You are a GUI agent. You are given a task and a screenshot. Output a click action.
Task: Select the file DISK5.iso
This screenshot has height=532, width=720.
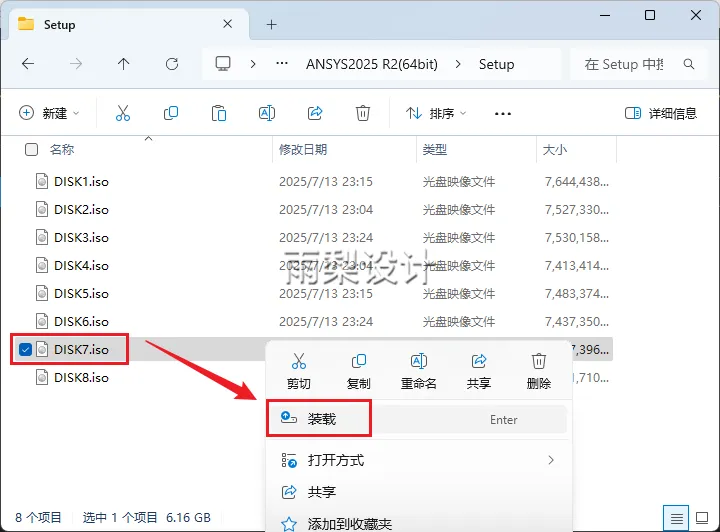[81, 294]
